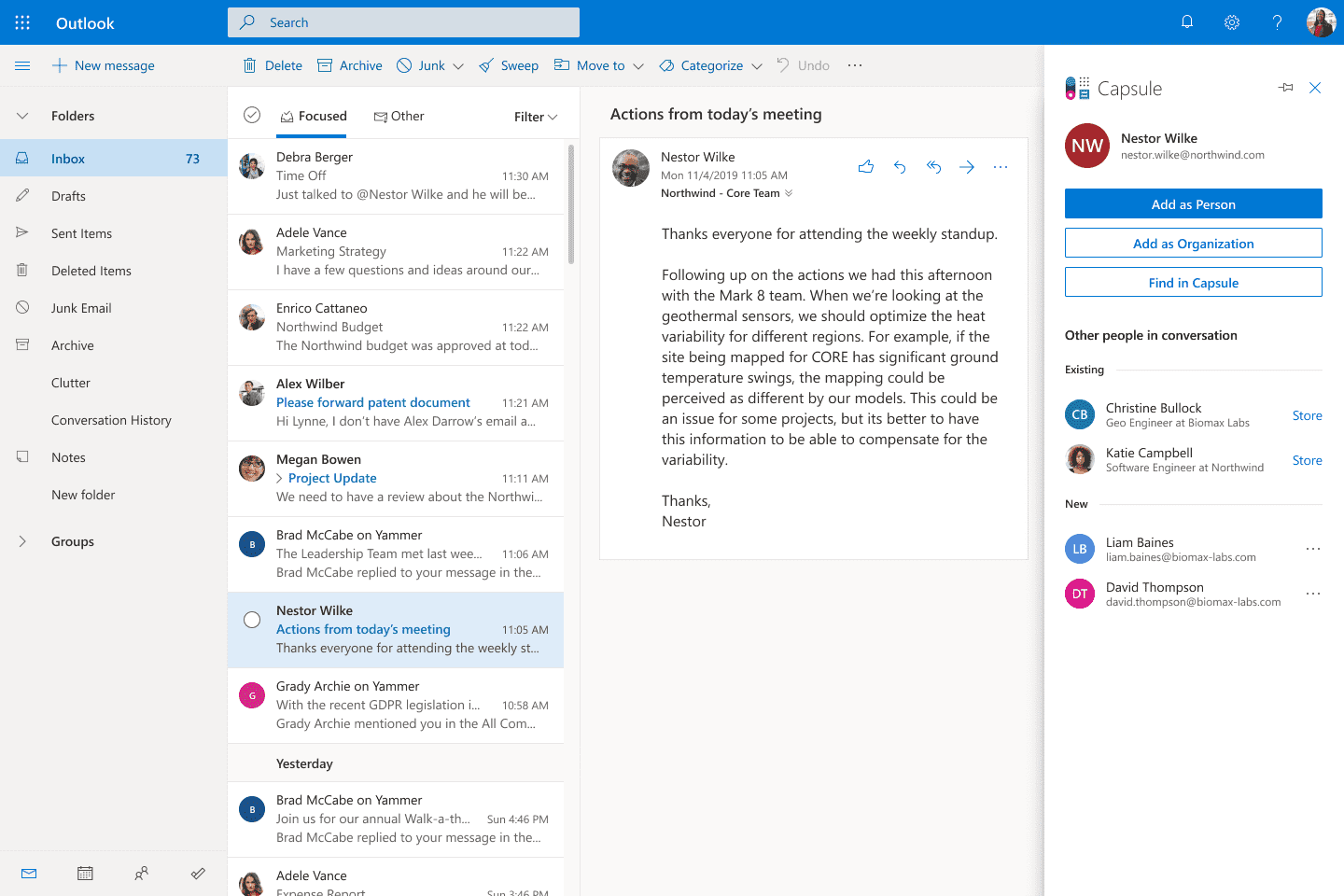Screen dimensions: 1344x896
Task: Open the toolbar overflow ellipsis menu
Action: coord(854,64)
